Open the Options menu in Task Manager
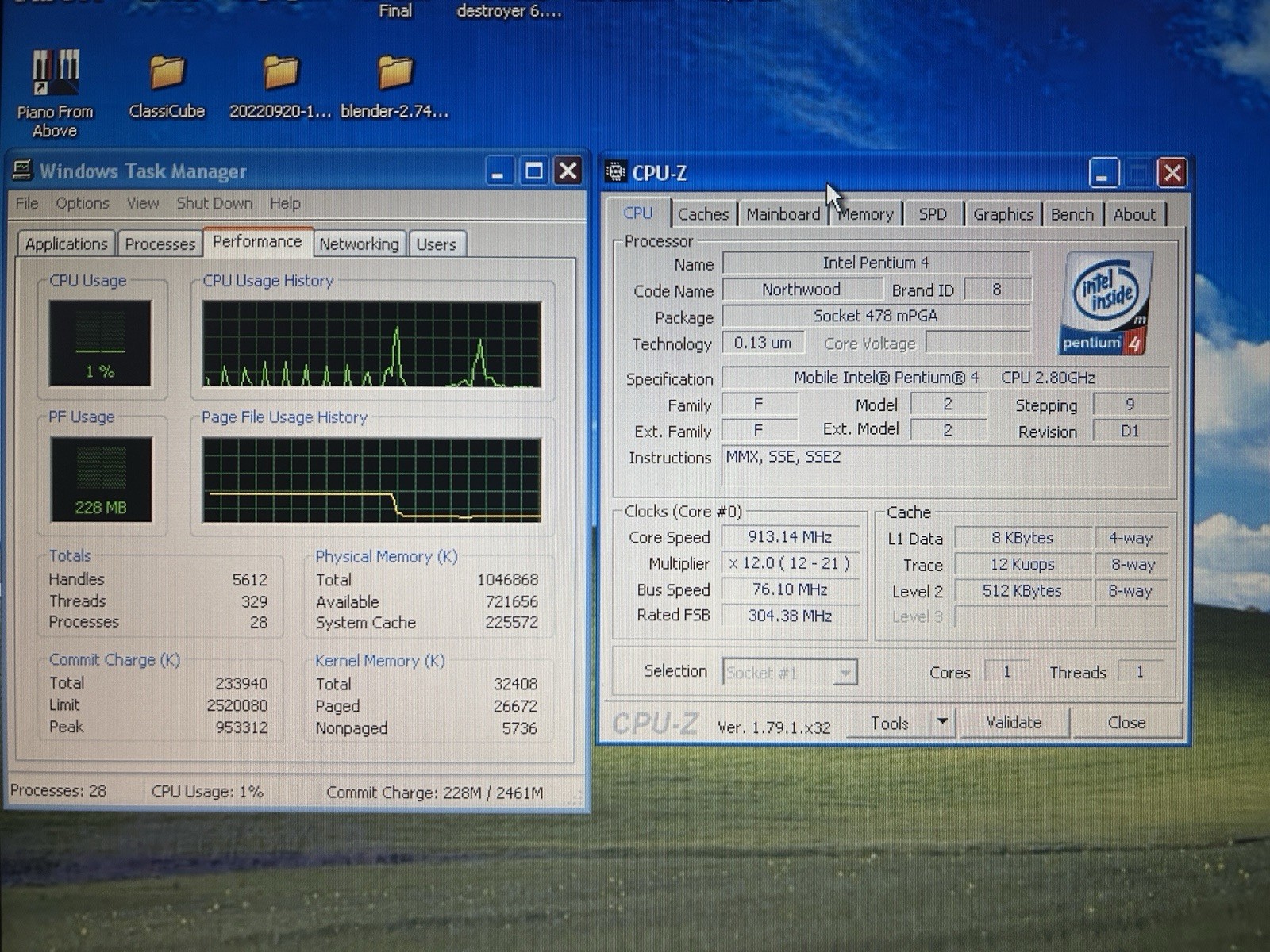 [83, 204]
